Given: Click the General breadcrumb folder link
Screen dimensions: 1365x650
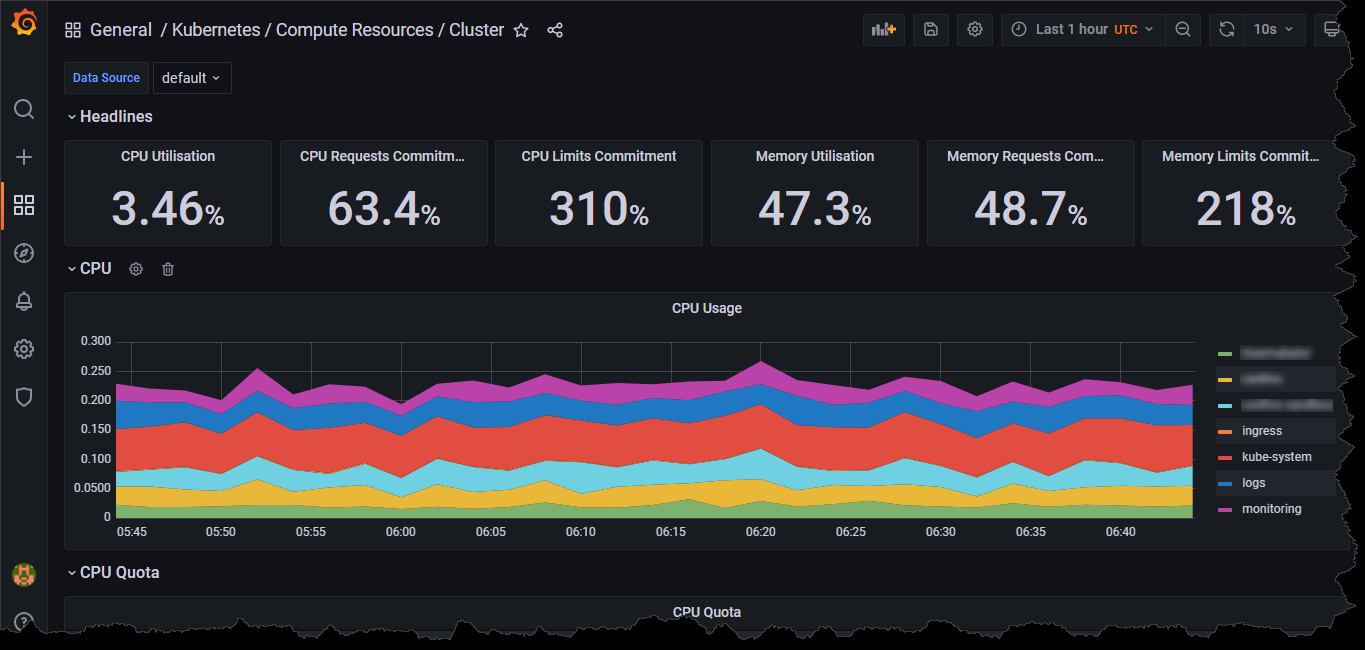Looking at the screenshot, I should [121, 30].
